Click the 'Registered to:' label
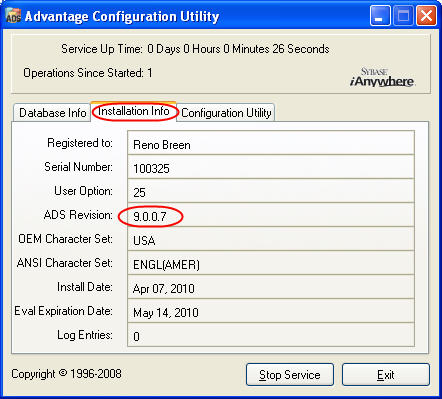Image resolution: width=442 pixels, height=399 pixels. [x=80, y=143]
